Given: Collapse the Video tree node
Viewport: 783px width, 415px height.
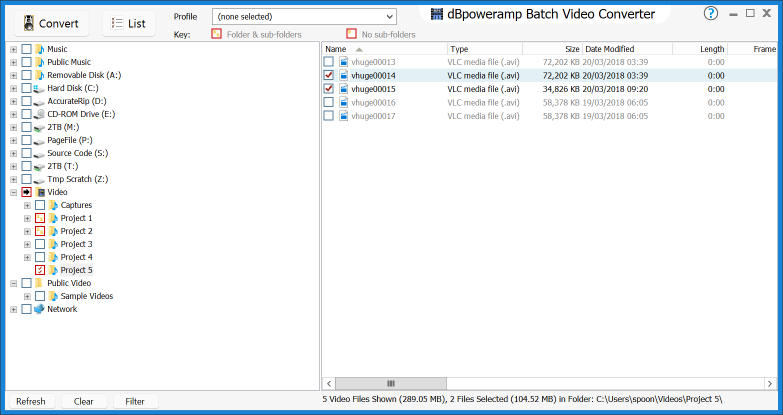Looking at the screenshot, I should pyautogui.click(x=14, y=192).
